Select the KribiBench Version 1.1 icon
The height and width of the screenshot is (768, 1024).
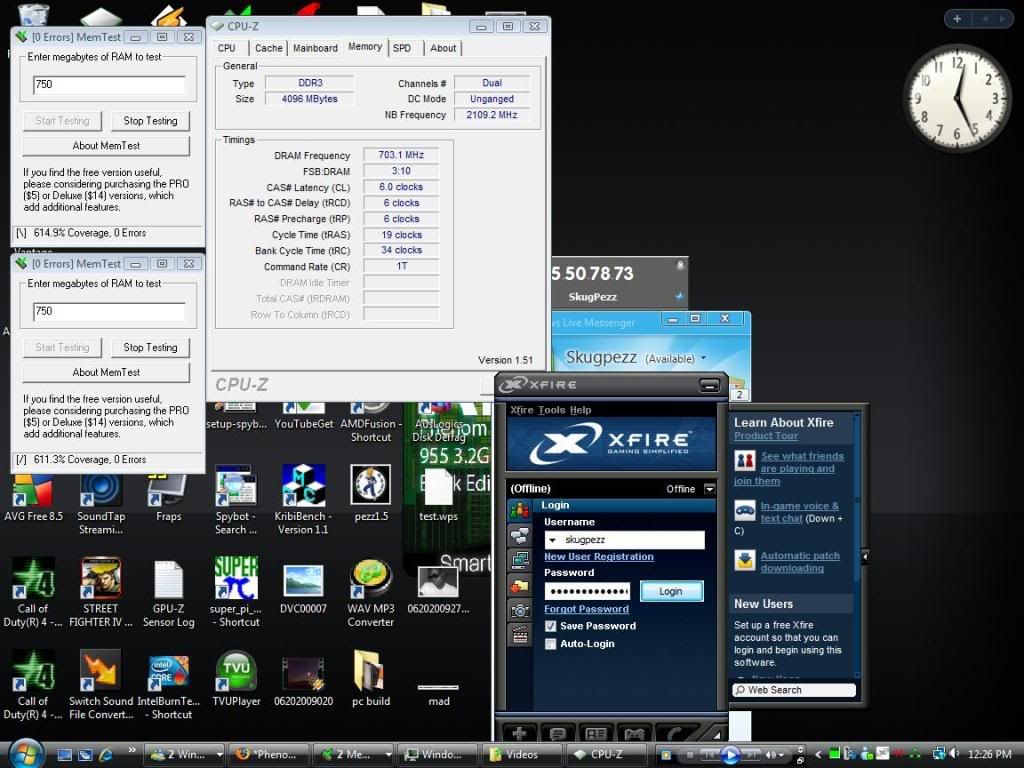pyautogui.click(x=303, y=501)
